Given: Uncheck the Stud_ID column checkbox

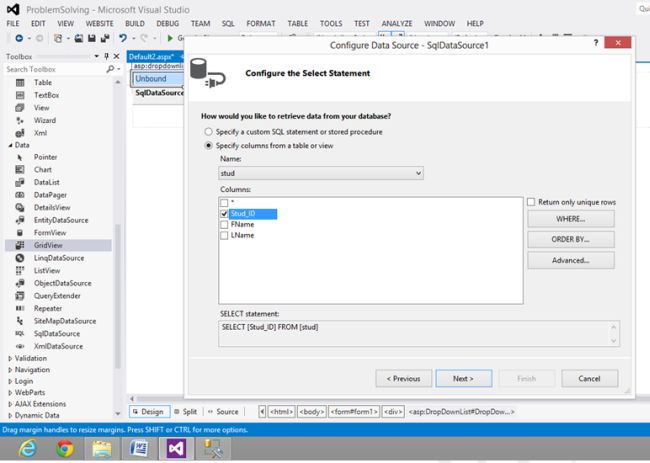Looking at the screenshot, I should coord(224,213).
